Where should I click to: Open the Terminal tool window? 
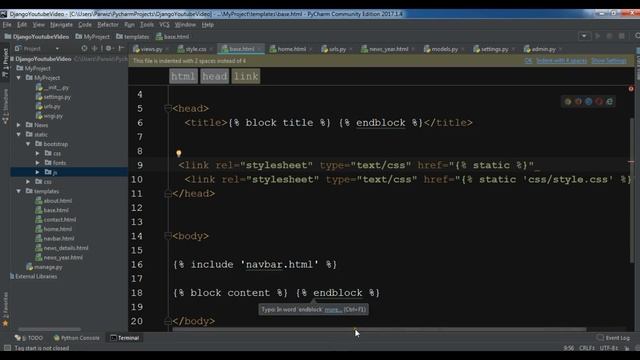coord(125,338)
